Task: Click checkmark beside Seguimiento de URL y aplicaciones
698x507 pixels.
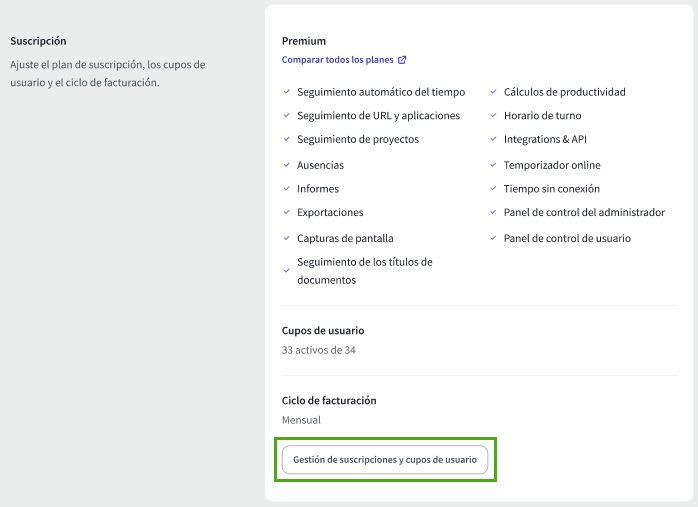Action: coord(287,115)
